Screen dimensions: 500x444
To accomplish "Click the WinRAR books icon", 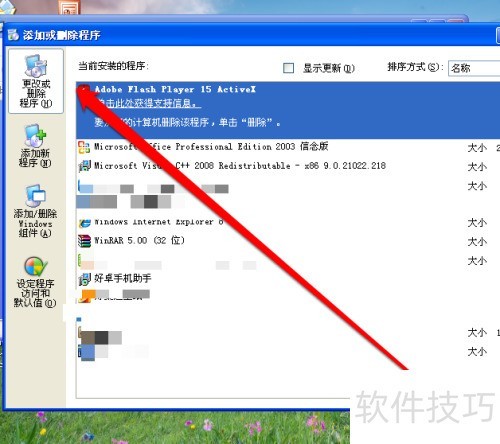I will pyautogui.click(x=84, y=241).
